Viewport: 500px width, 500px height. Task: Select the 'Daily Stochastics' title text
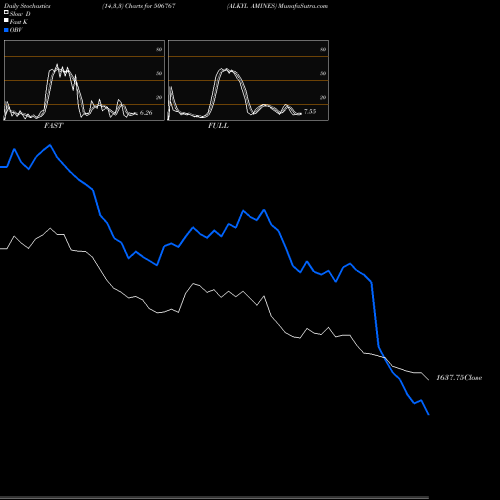pyautogui.click(x=27, y=6)
